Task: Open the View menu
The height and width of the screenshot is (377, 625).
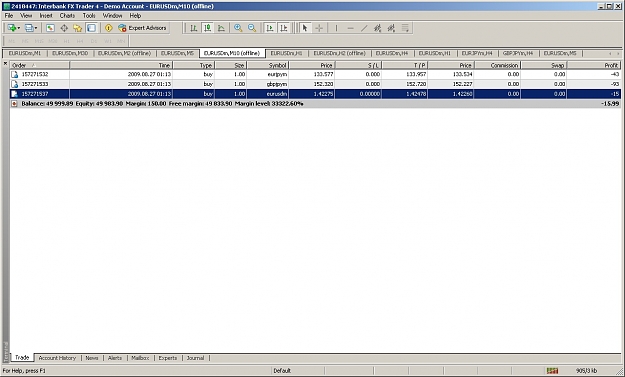Action: [x=26, y=16]
